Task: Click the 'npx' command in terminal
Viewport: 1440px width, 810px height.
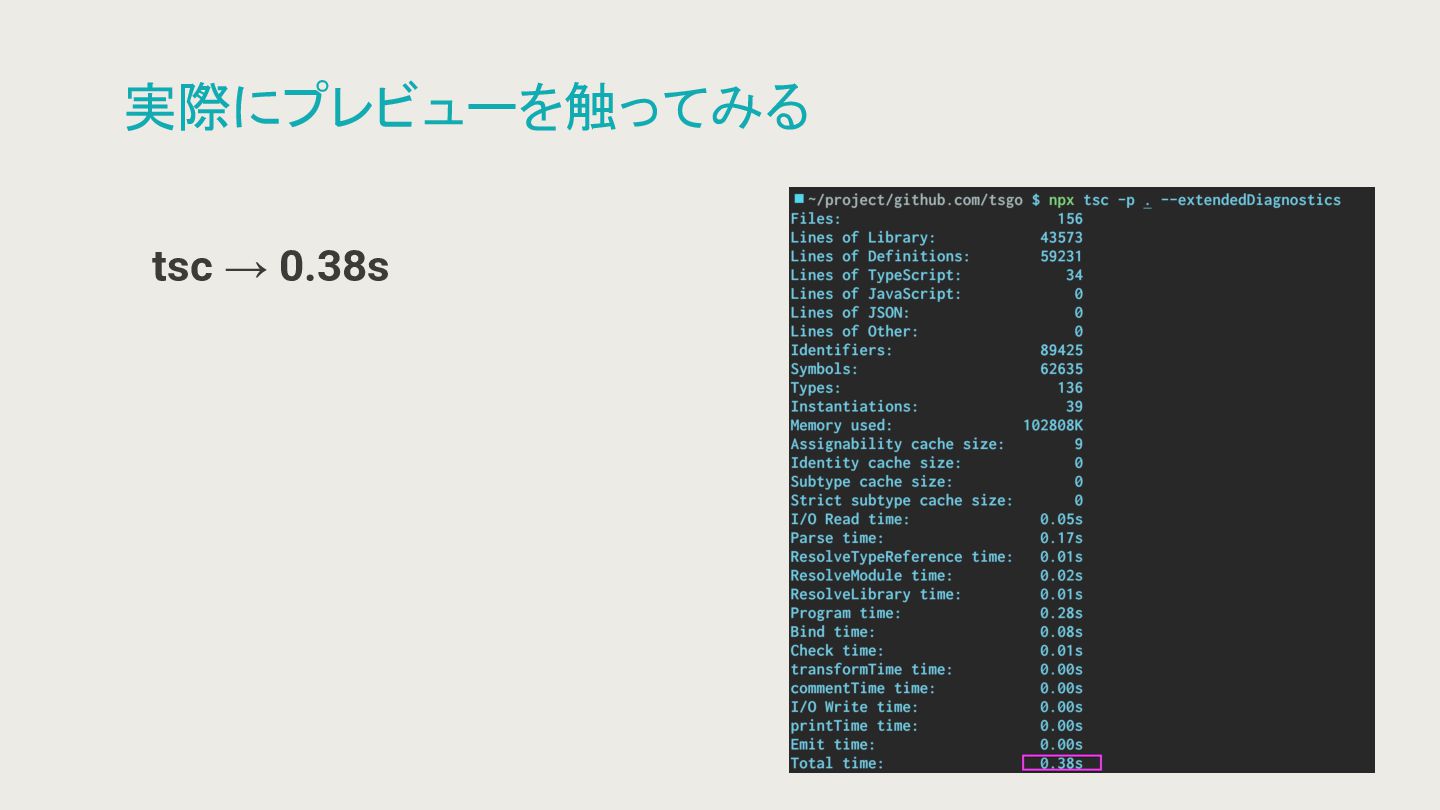Action: click(1061, 200)
